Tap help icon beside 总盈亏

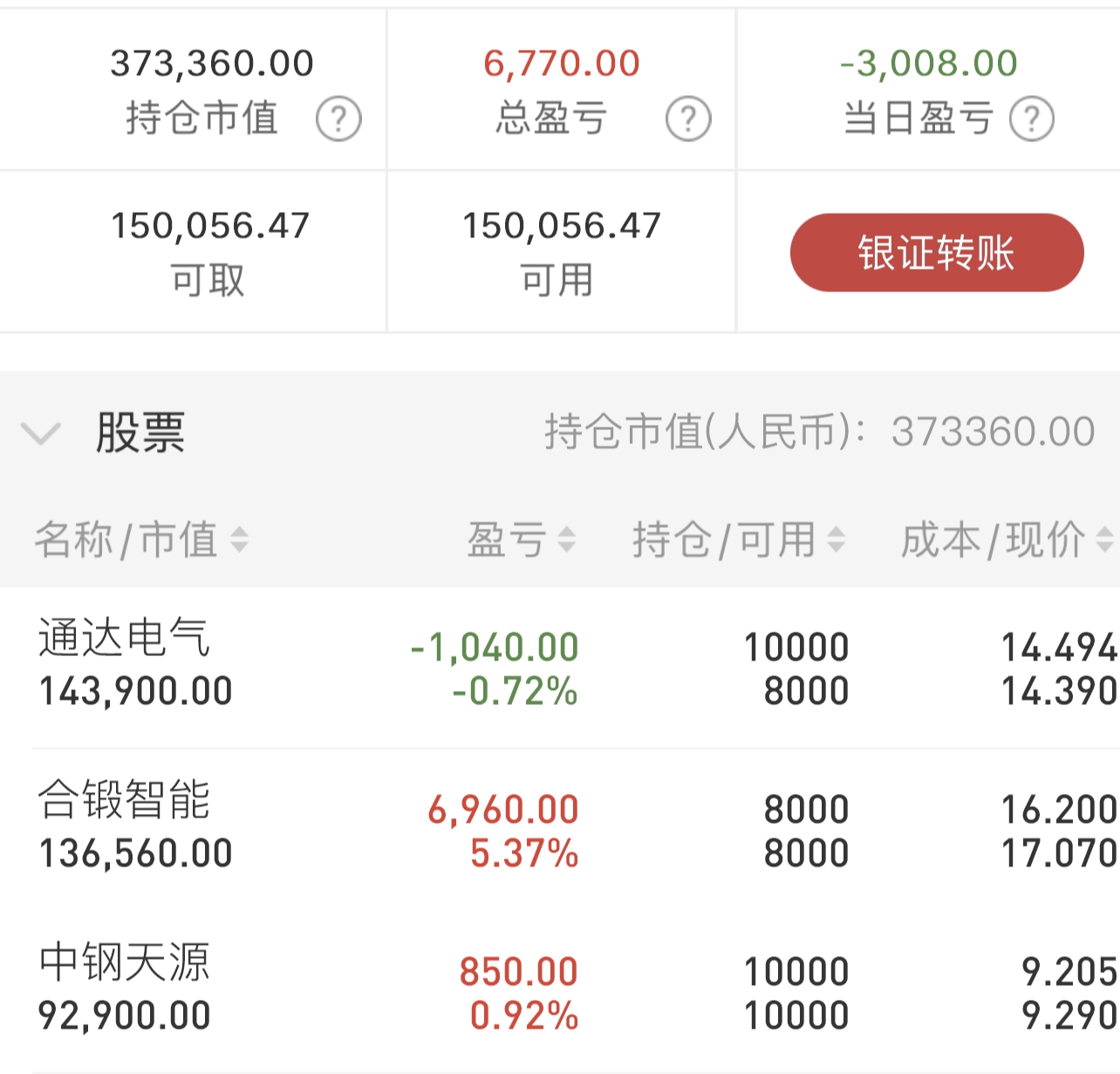[x=688, y=119]
